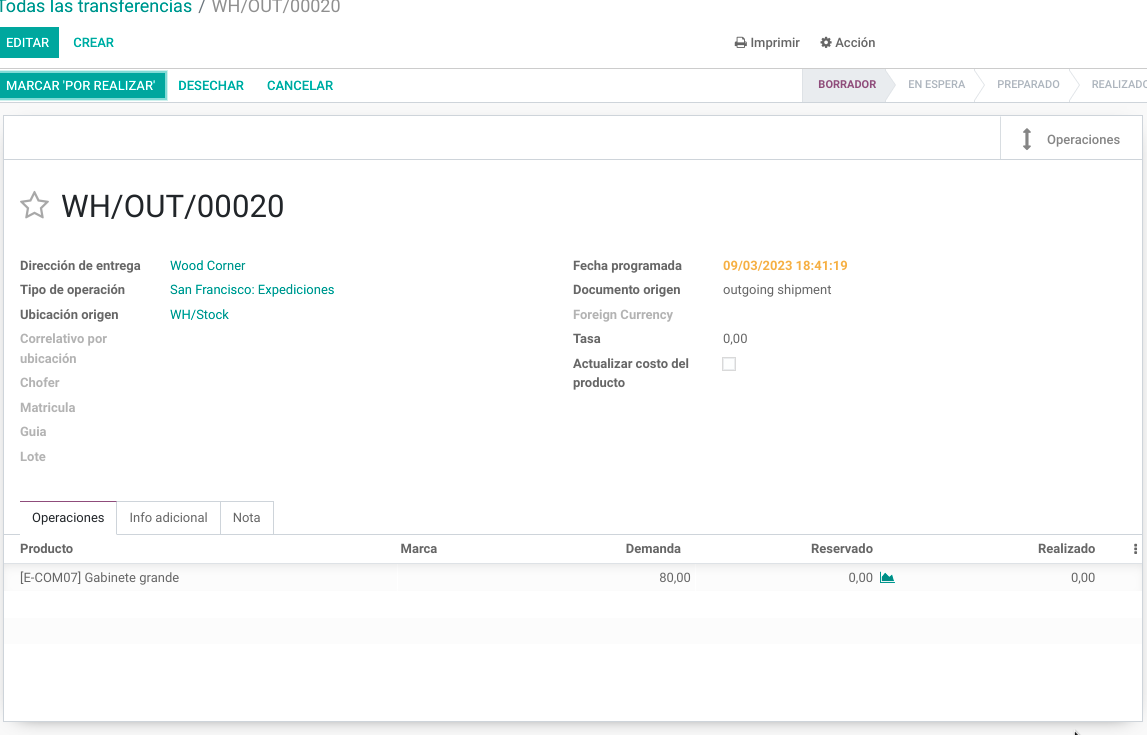Click the DESECHAR button
This screenshot has height=735, width=1147.
[x=211, y=86]
